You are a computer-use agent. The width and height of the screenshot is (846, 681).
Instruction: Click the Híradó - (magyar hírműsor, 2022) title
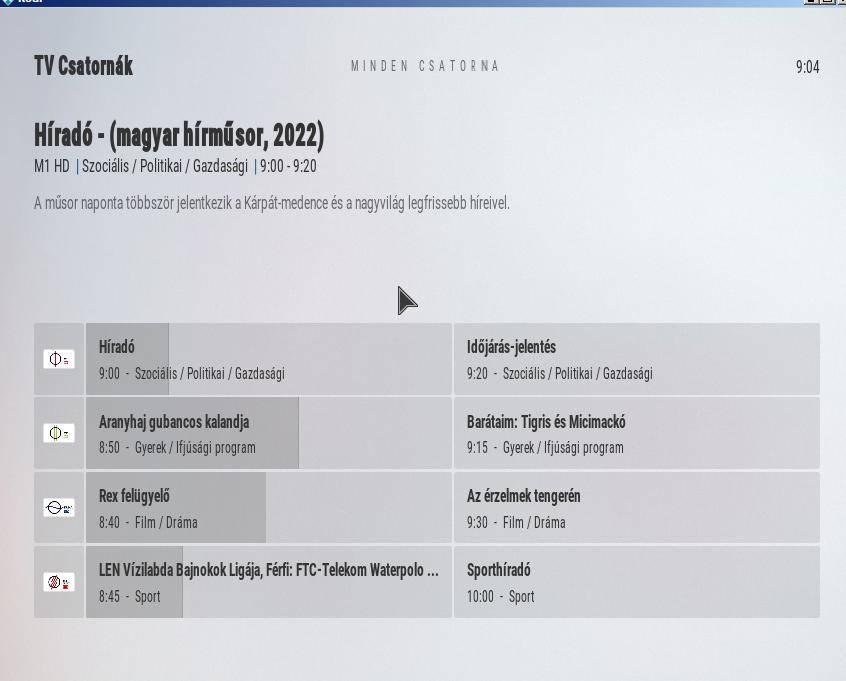tap(179, 135)
